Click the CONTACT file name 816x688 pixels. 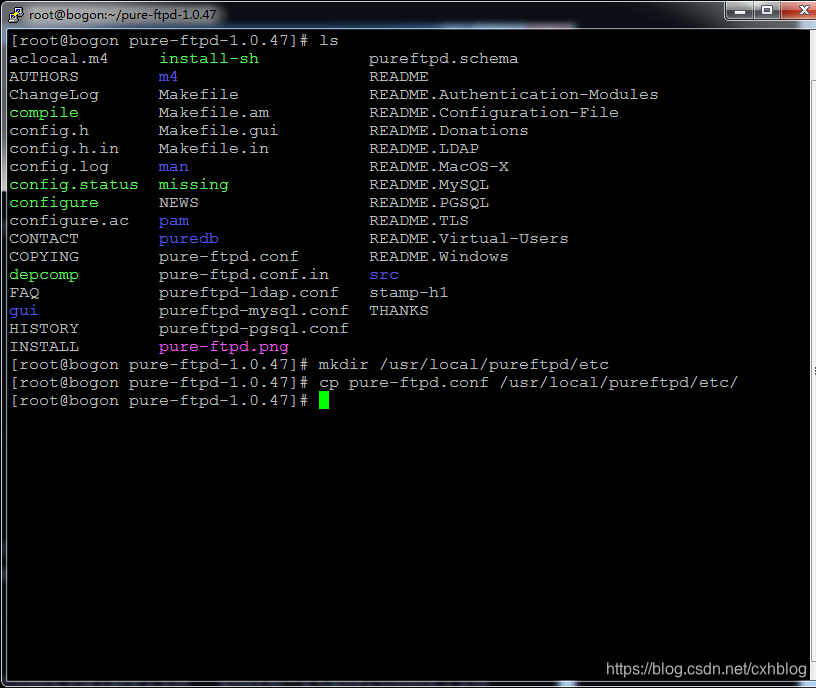pyautogui.click(x=44, y=239)
